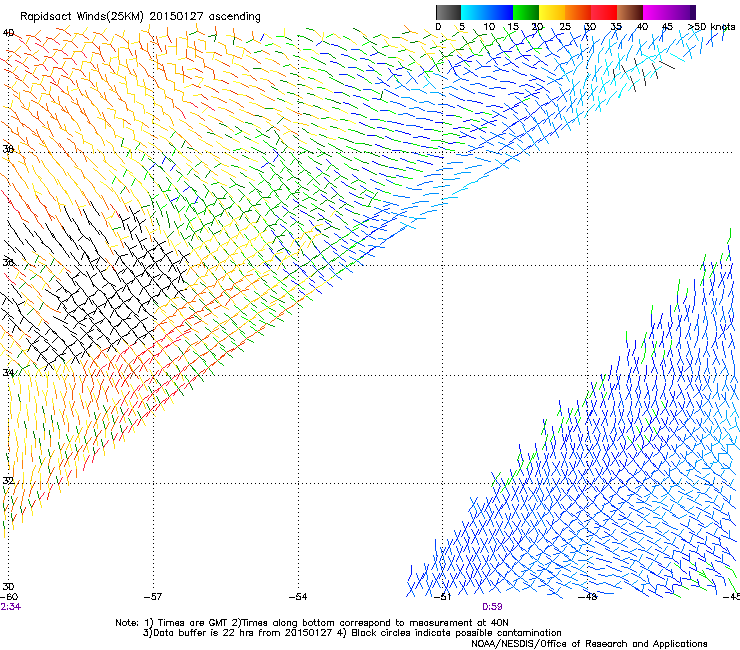Click the blue 10-15 knots legend swatch
The width and height of the screenshot is (740, 650).
tap(500, 12)
